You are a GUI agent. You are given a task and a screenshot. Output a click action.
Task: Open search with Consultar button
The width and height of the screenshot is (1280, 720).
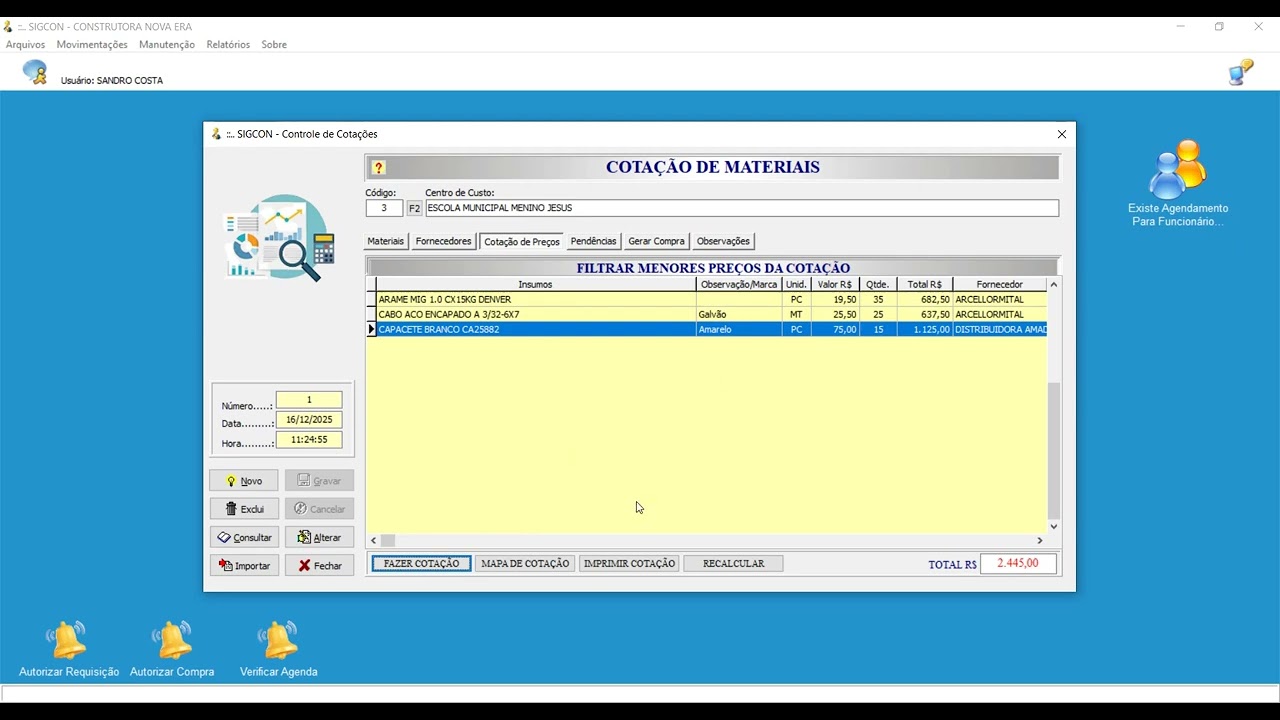(x=244, y=537)
